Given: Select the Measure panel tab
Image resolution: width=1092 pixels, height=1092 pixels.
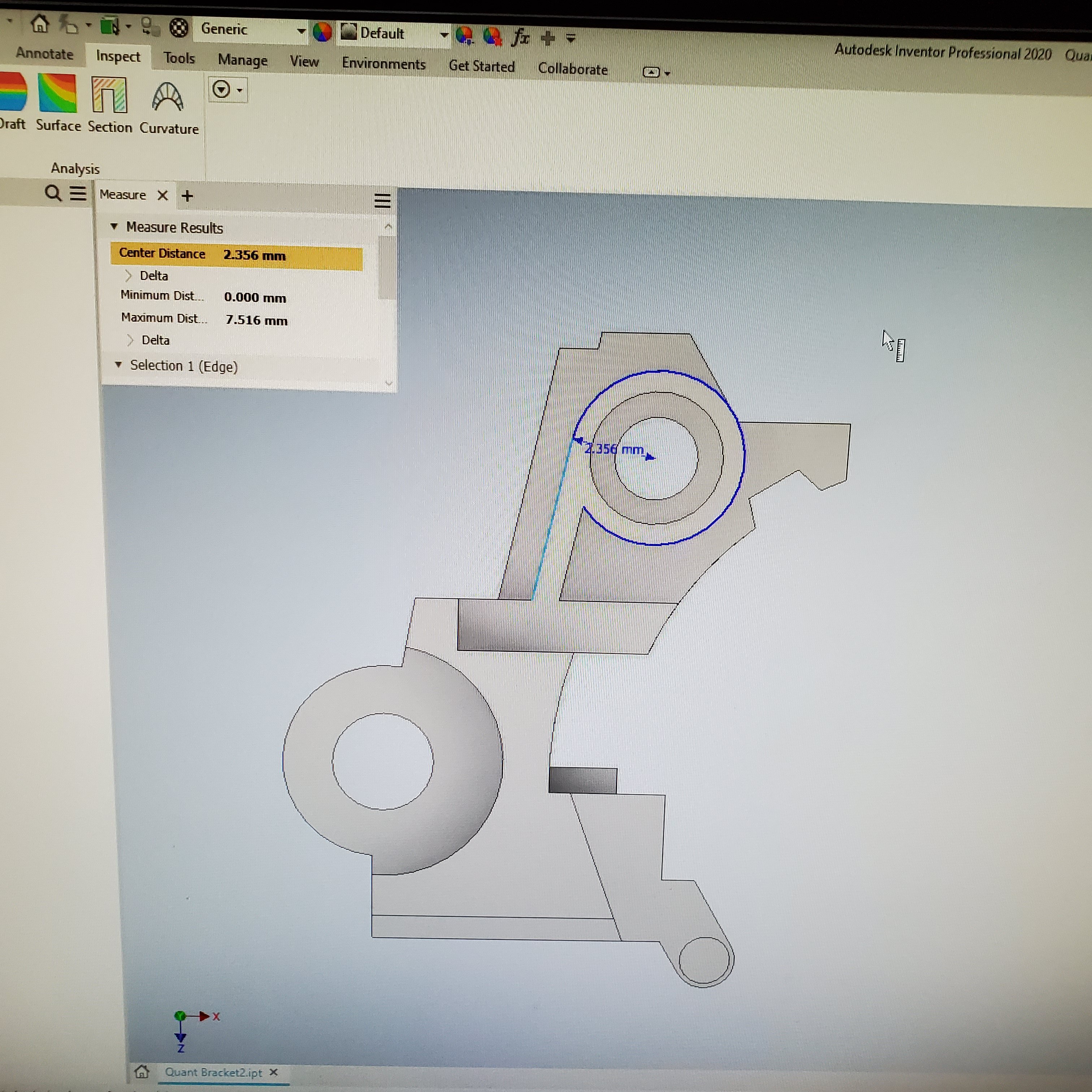Looking at the screenshot, I should [123, 195].
